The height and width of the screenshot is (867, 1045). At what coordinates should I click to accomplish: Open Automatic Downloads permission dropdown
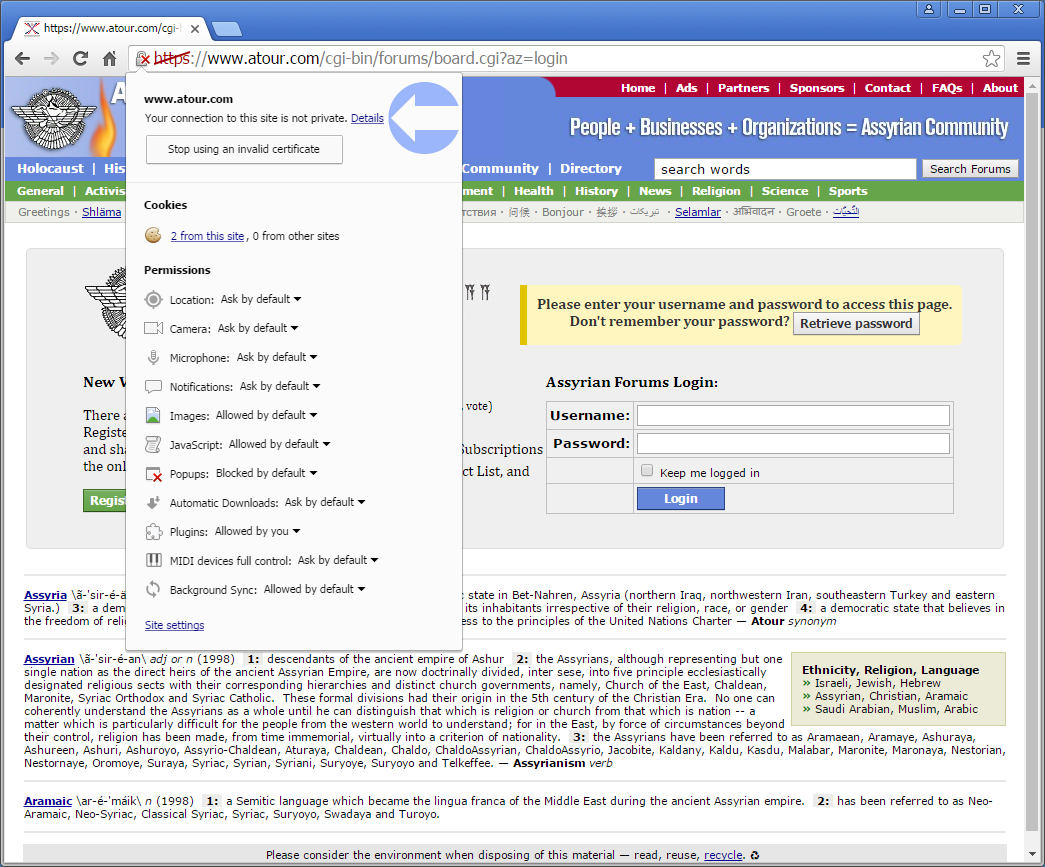[x=325, y=502]
